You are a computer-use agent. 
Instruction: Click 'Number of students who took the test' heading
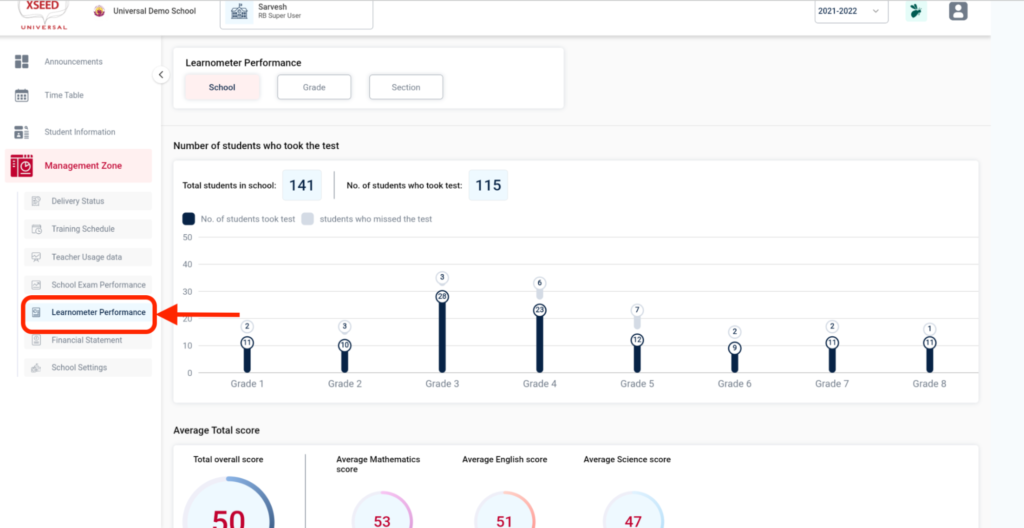pos(256,146)
